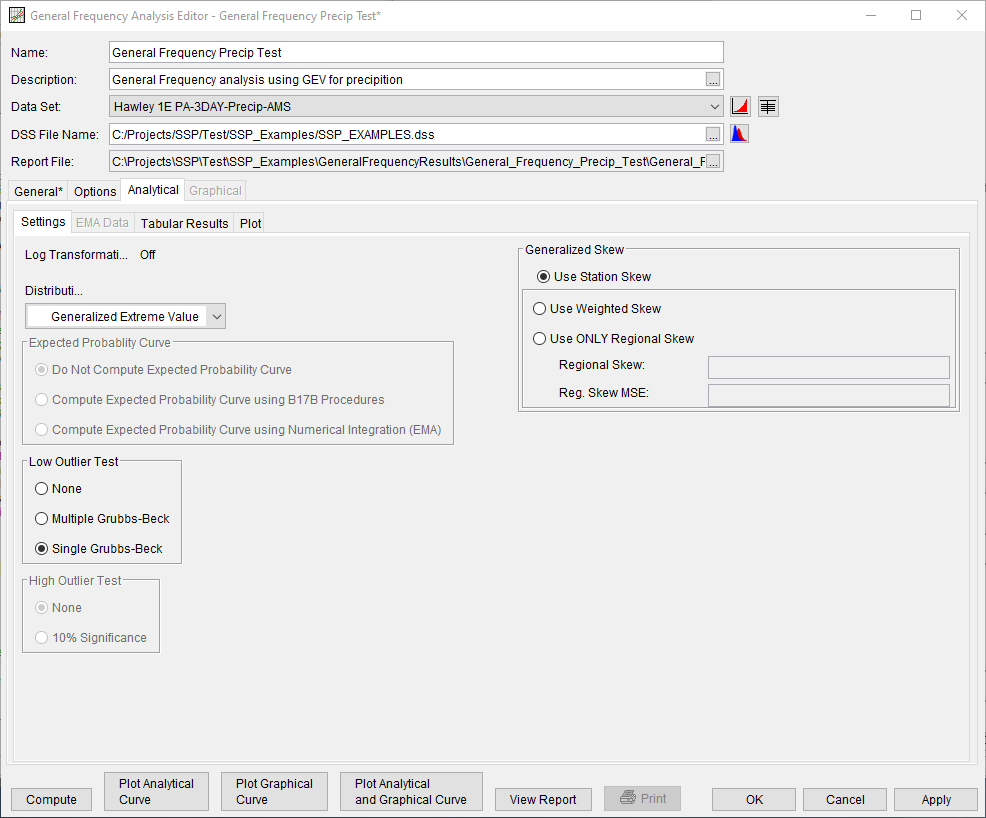Click into the Name text field
986x818 pixels.
[415, 52]
